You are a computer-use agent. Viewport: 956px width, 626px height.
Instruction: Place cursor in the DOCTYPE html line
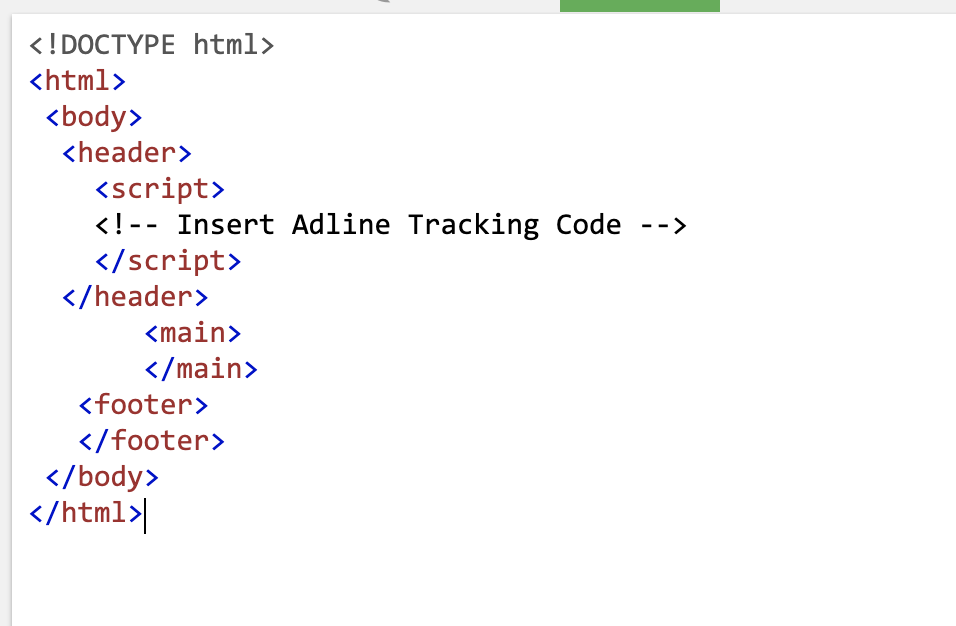coord(152,45)
